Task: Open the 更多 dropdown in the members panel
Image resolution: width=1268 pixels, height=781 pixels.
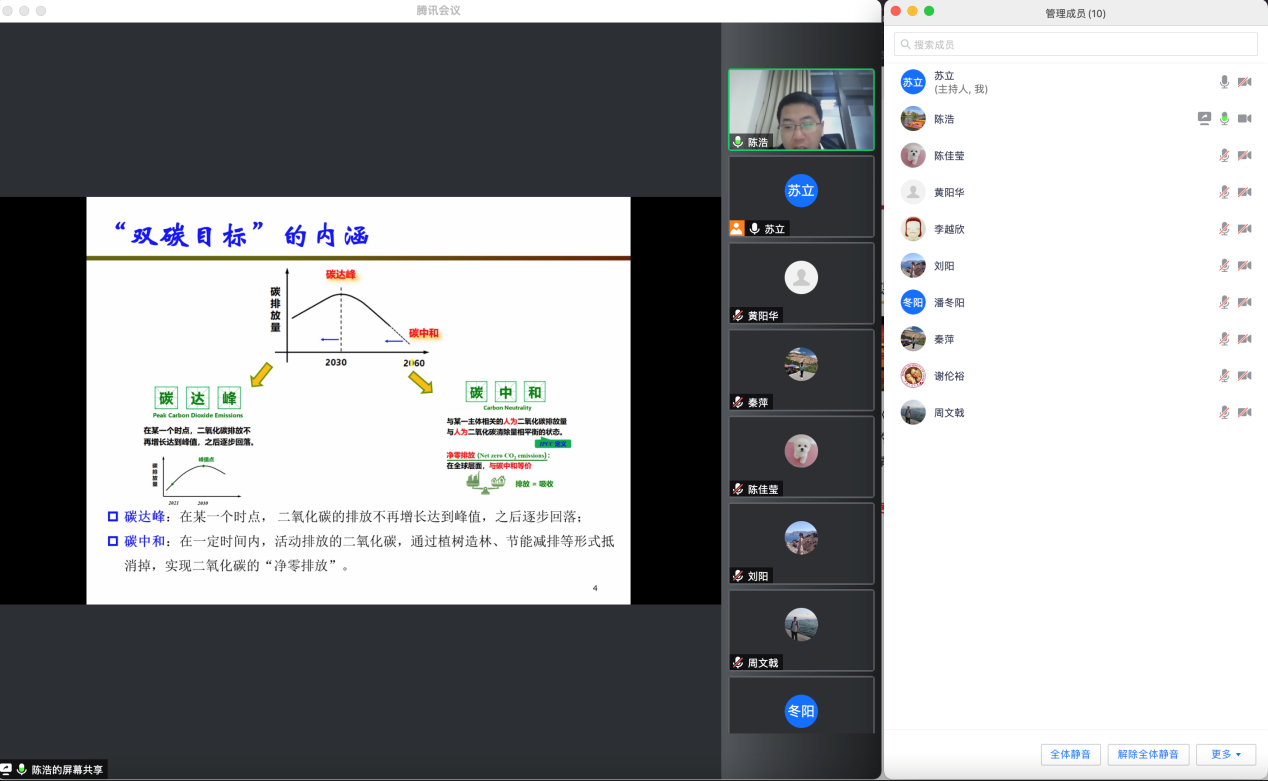Action: coord(1225,754)
